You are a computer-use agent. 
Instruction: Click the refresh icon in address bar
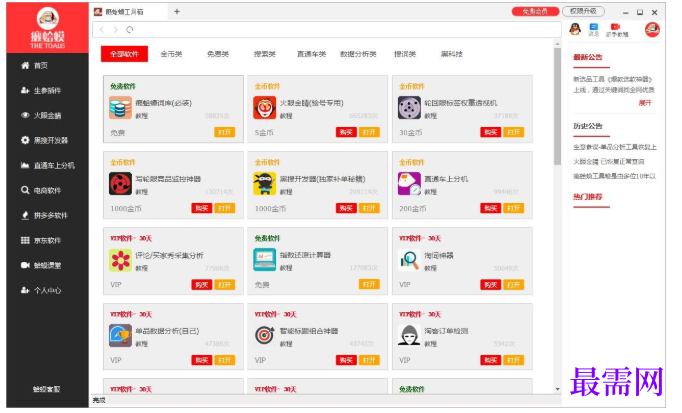click(130, 30)
